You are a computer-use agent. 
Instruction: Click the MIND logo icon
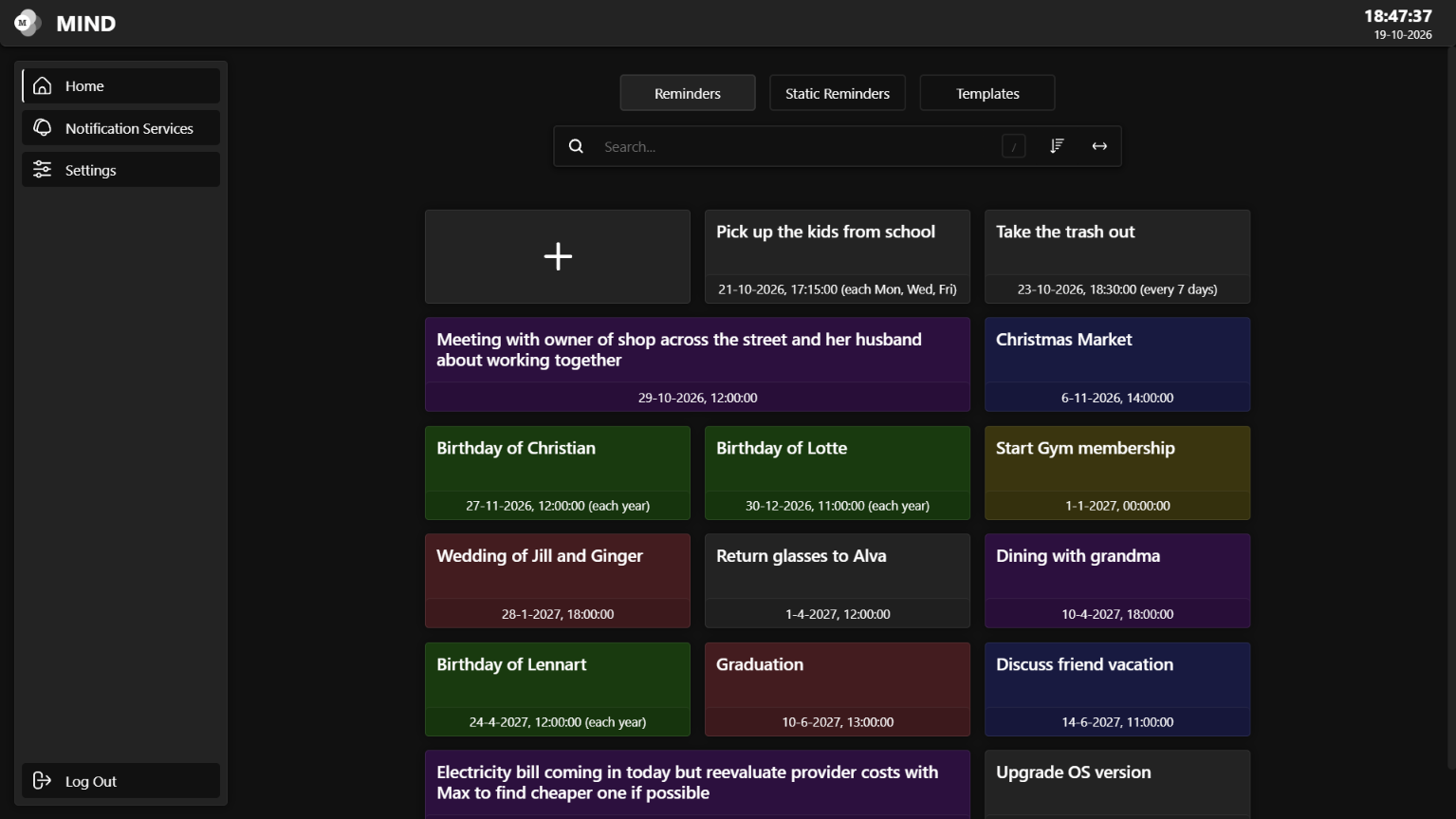click(x=28, y=23)
